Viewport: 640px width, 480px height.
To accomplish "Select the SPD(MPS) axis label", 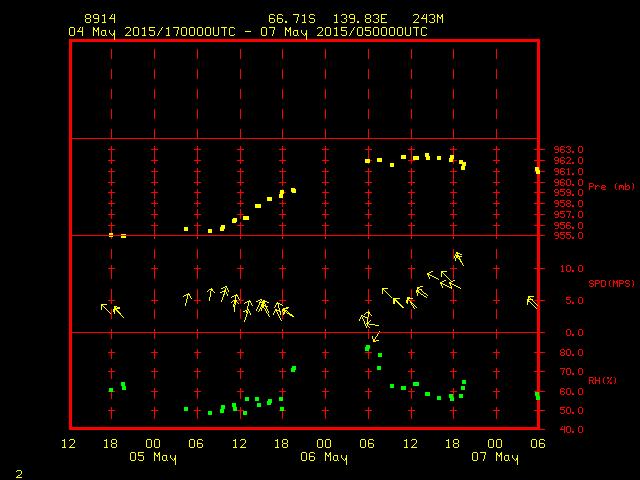I will (x=612, y=283).
